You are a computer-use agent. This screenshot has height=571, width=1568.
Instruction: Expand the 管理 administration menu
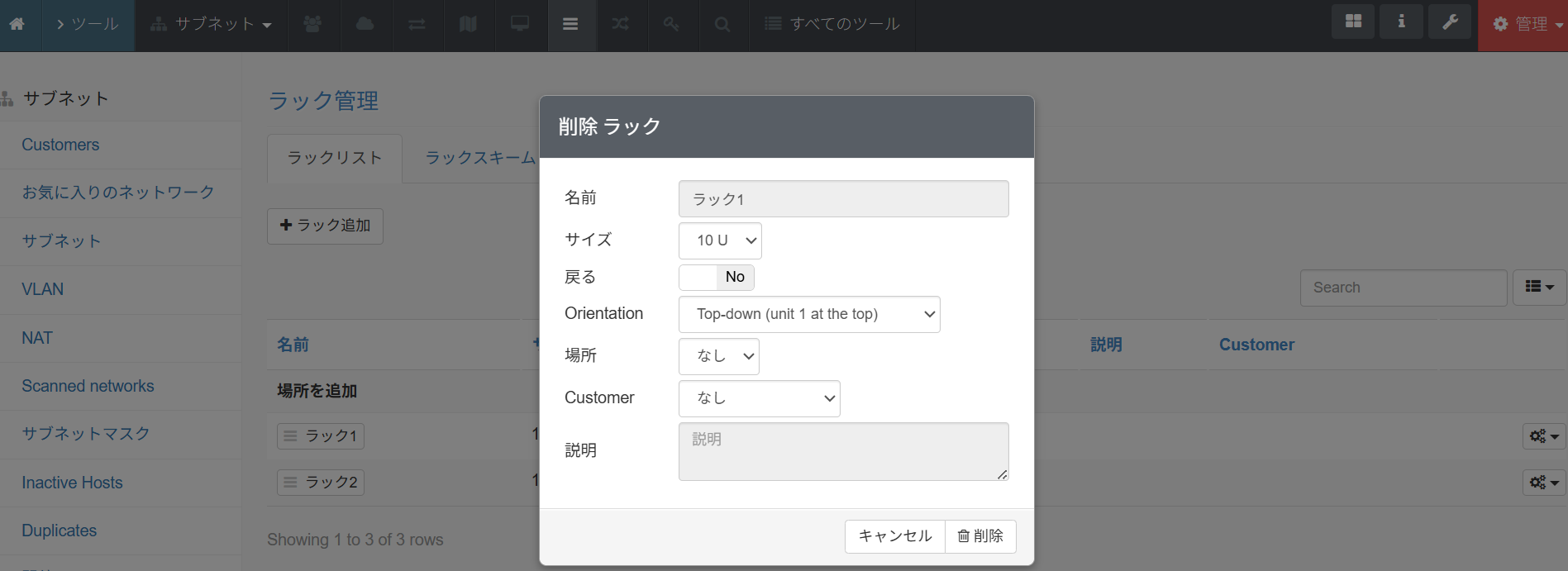[1523, 25]
